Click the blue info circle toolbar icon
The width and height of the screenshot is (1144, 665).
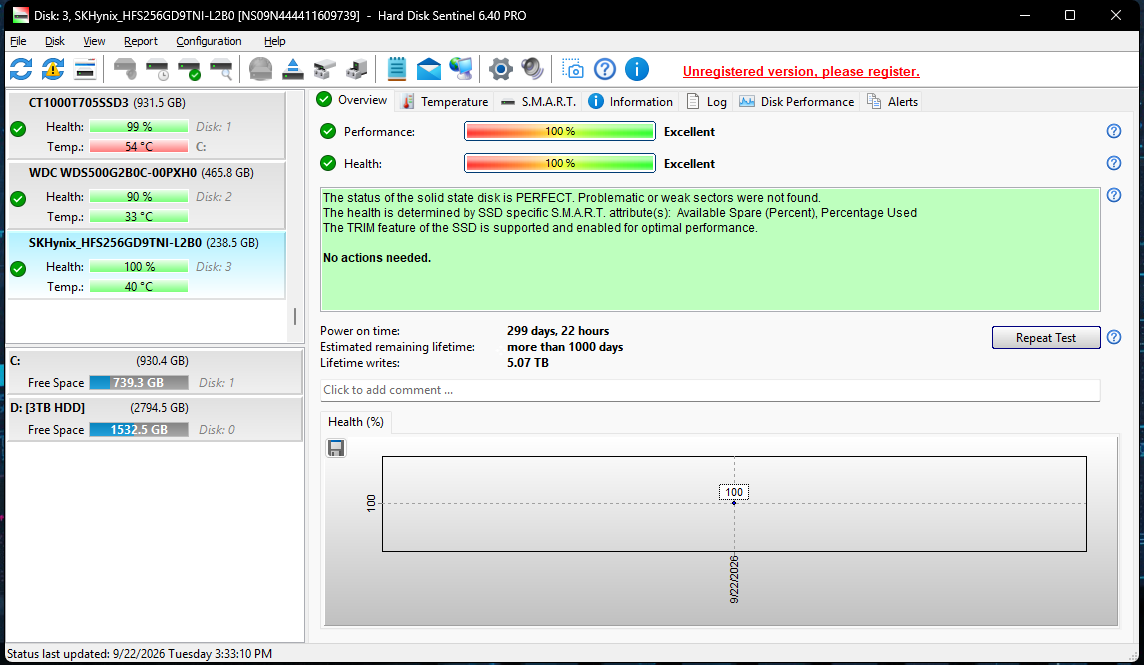coord(637,69)
